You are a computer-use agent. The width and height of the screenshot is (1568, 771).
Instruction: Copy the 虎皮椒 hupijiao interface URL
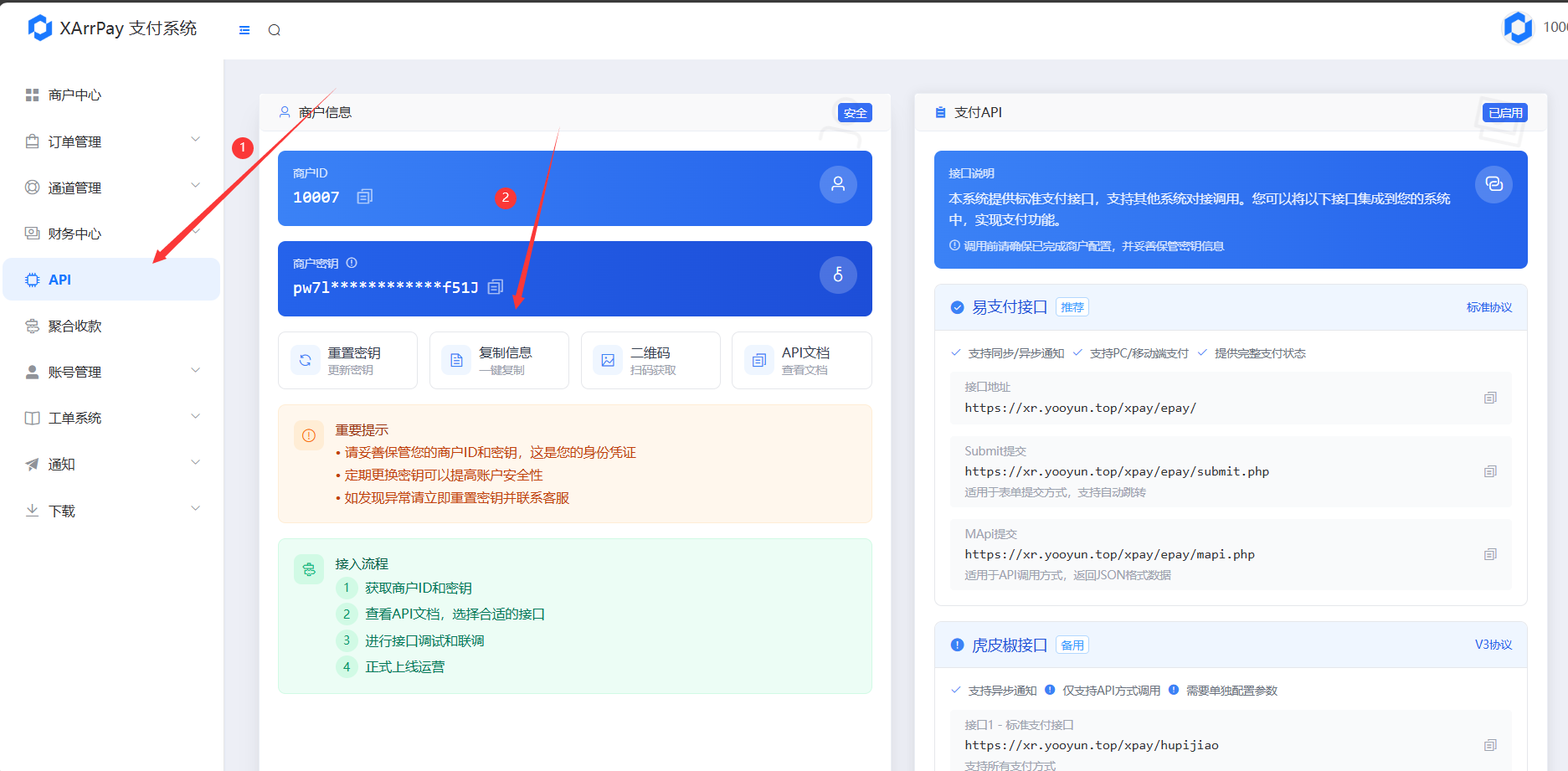pyautogui.click(x=1491, y=745)
